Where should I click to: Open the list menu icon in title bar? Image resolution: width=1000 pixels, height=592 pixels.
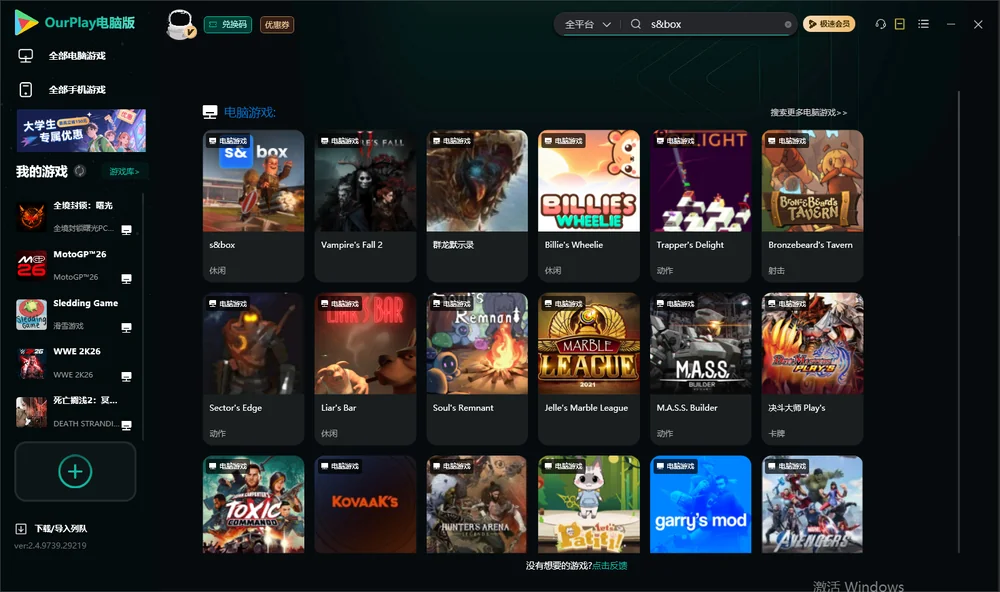coord(923,24)
